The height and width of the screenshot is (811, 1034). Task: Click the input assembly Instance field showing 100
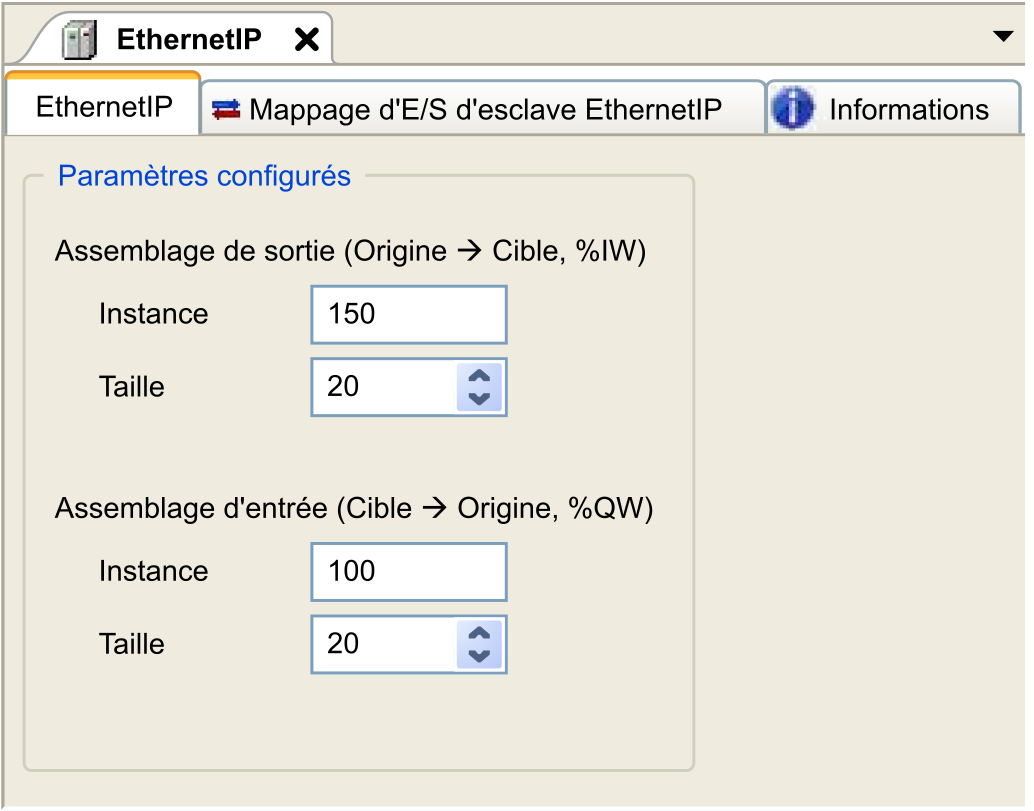click(x=409, y=572)
